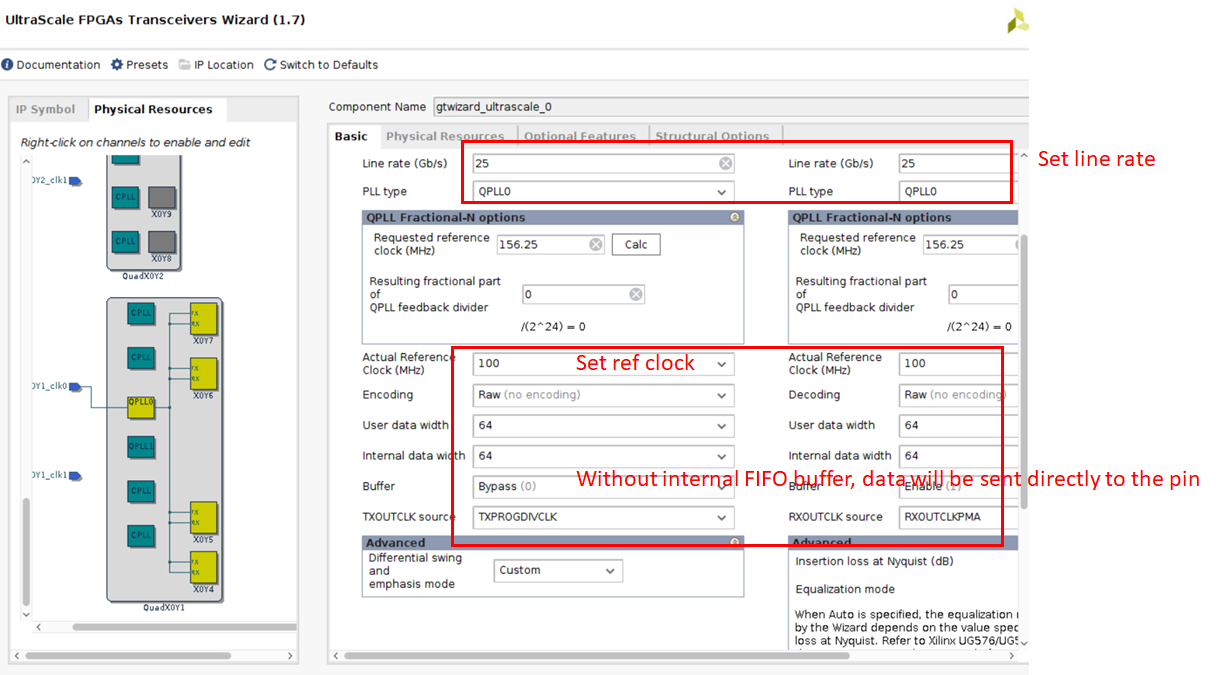Click the Switch to Defaults label
This screenshot has height=675, width=1216.
point(329,65)
